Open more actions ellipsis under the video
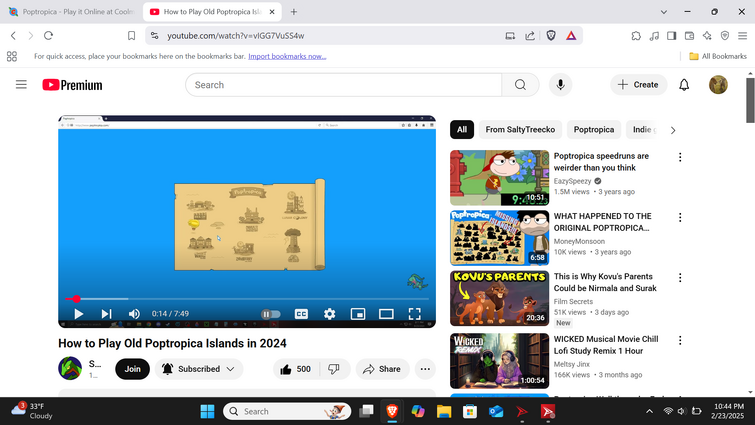Screen dimensions: 755x425 (x=425, y=369)
